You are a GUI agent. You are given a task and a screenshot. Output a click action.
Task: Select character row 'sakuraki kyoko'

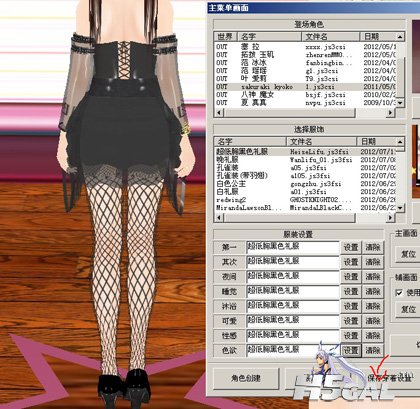coord(305,87)
